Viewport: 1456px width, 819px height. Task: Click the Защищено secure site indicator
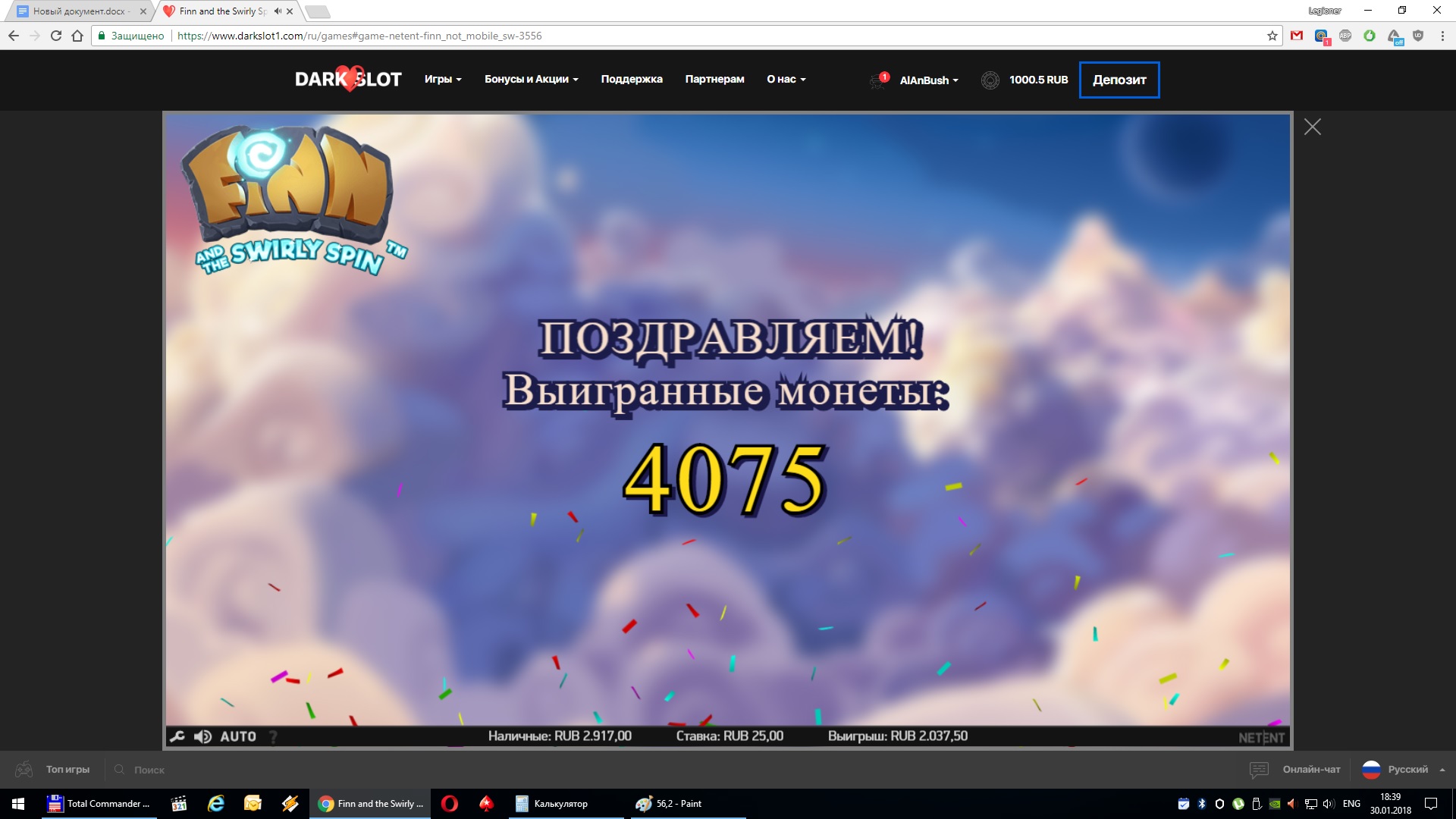(x=130, y=36)
